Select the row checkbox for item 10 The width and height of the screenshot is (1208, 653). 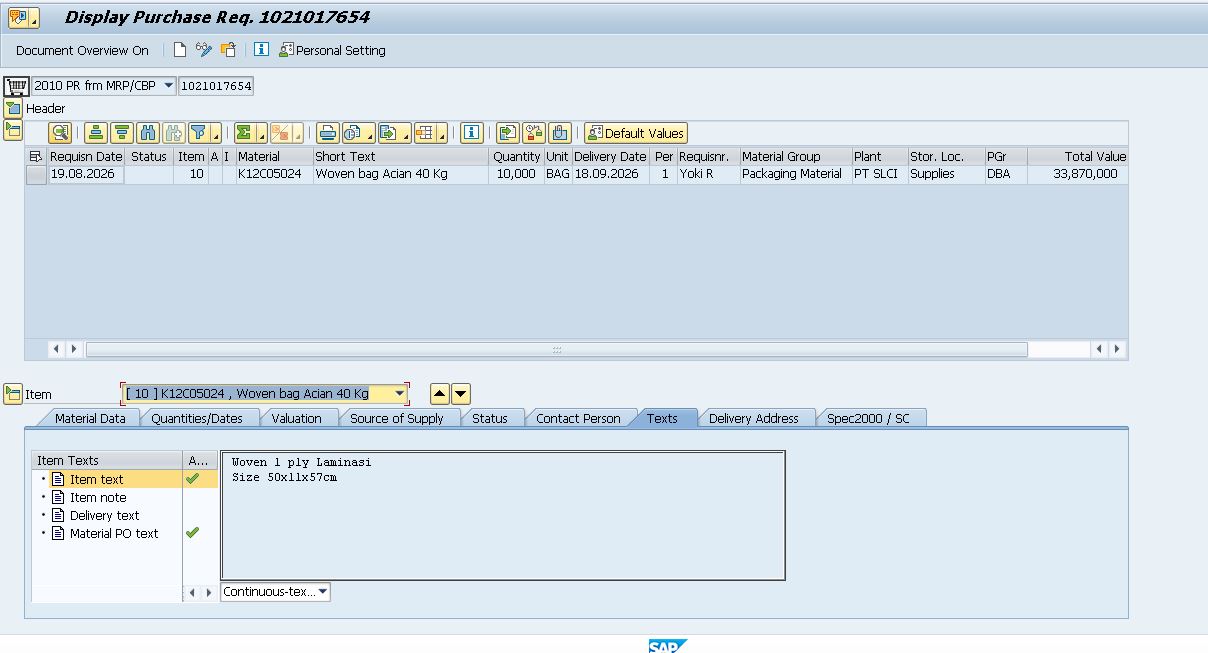pyautogui.click(x=36, y=174)
